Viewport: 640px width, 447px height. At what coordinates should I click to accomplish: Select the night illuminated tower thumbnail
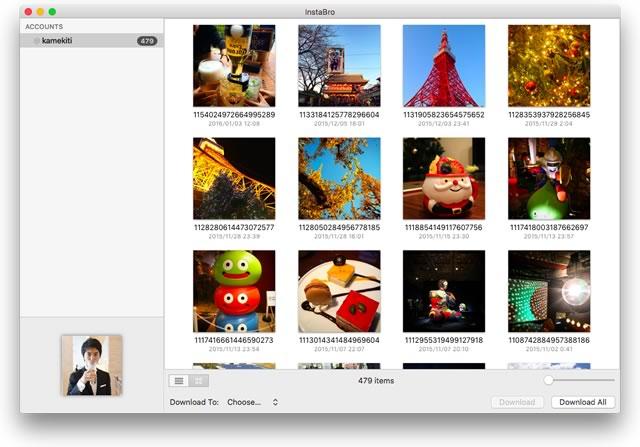[234, 178]
